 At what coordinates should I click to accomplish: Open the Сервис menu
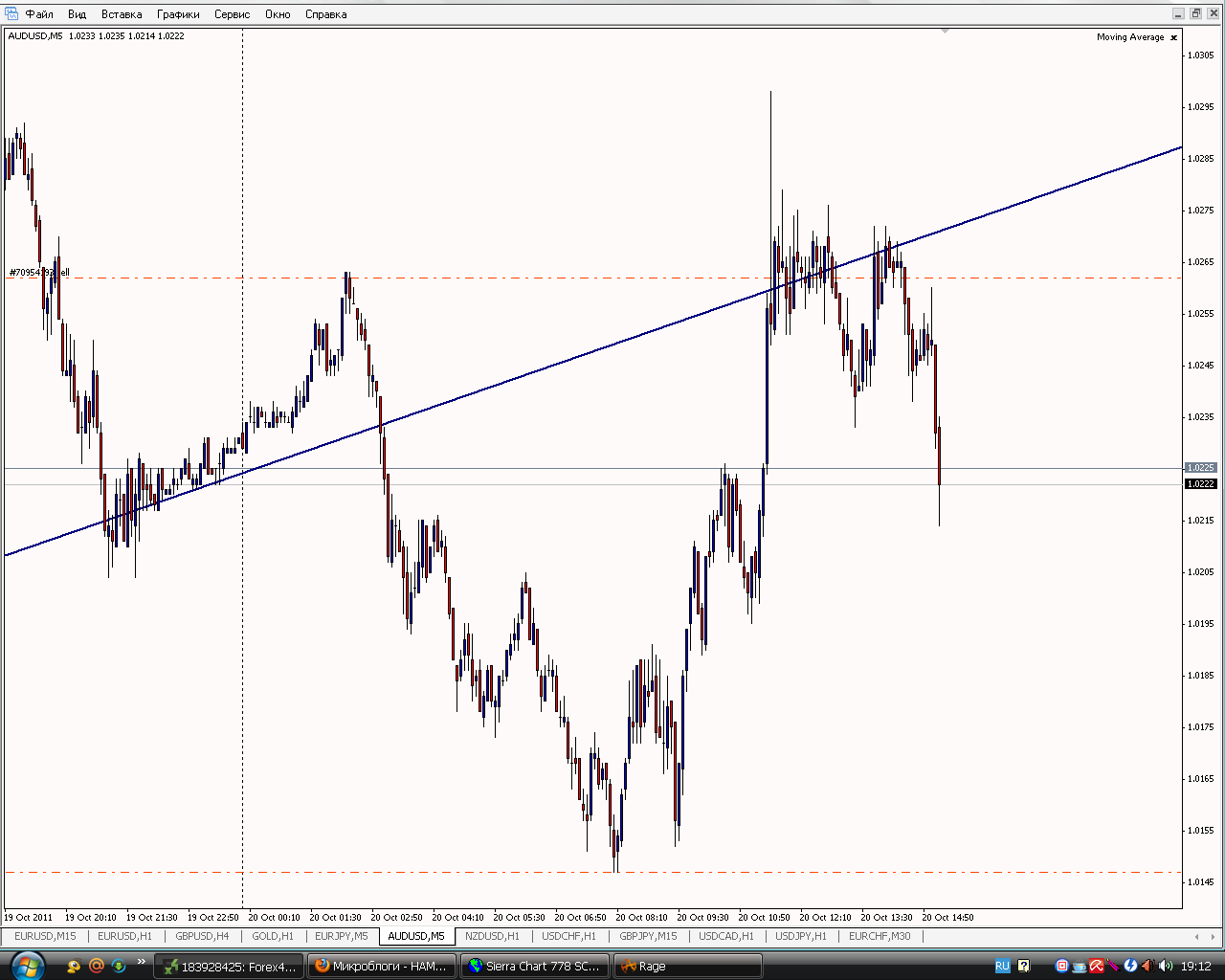point(232,14)
